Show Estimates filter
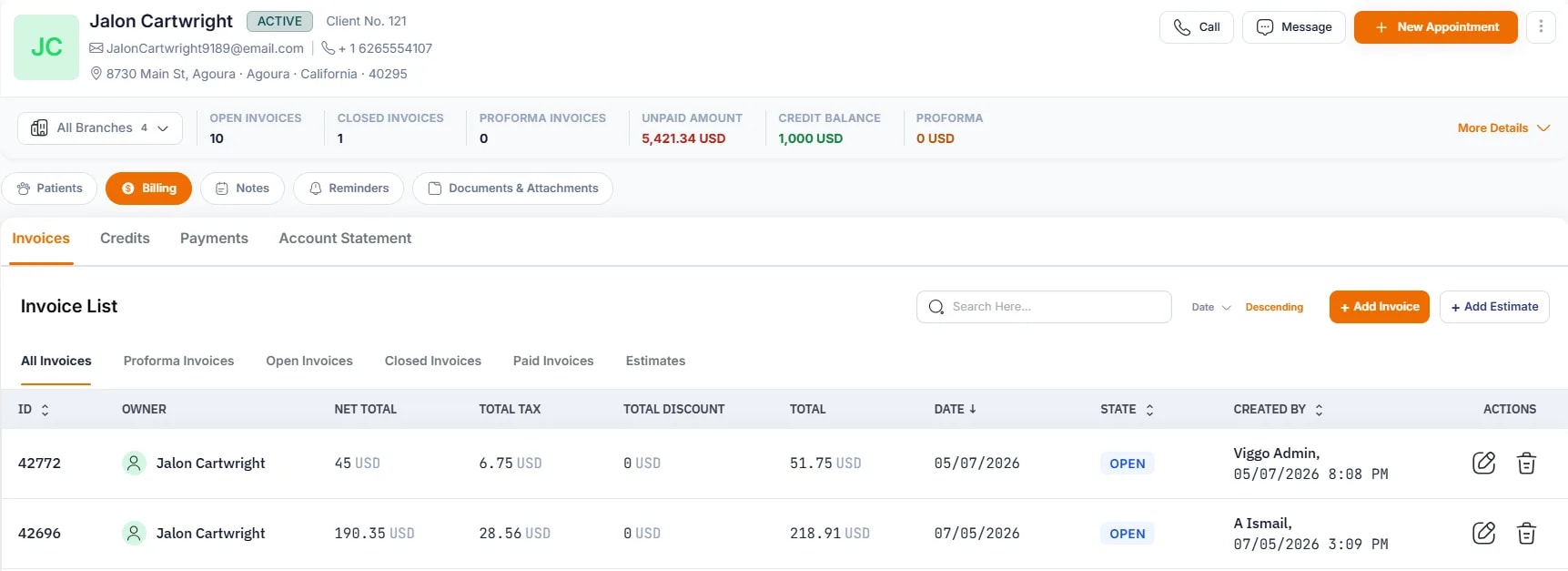This screenshot has width=1568, height=571. click(655, 362)
